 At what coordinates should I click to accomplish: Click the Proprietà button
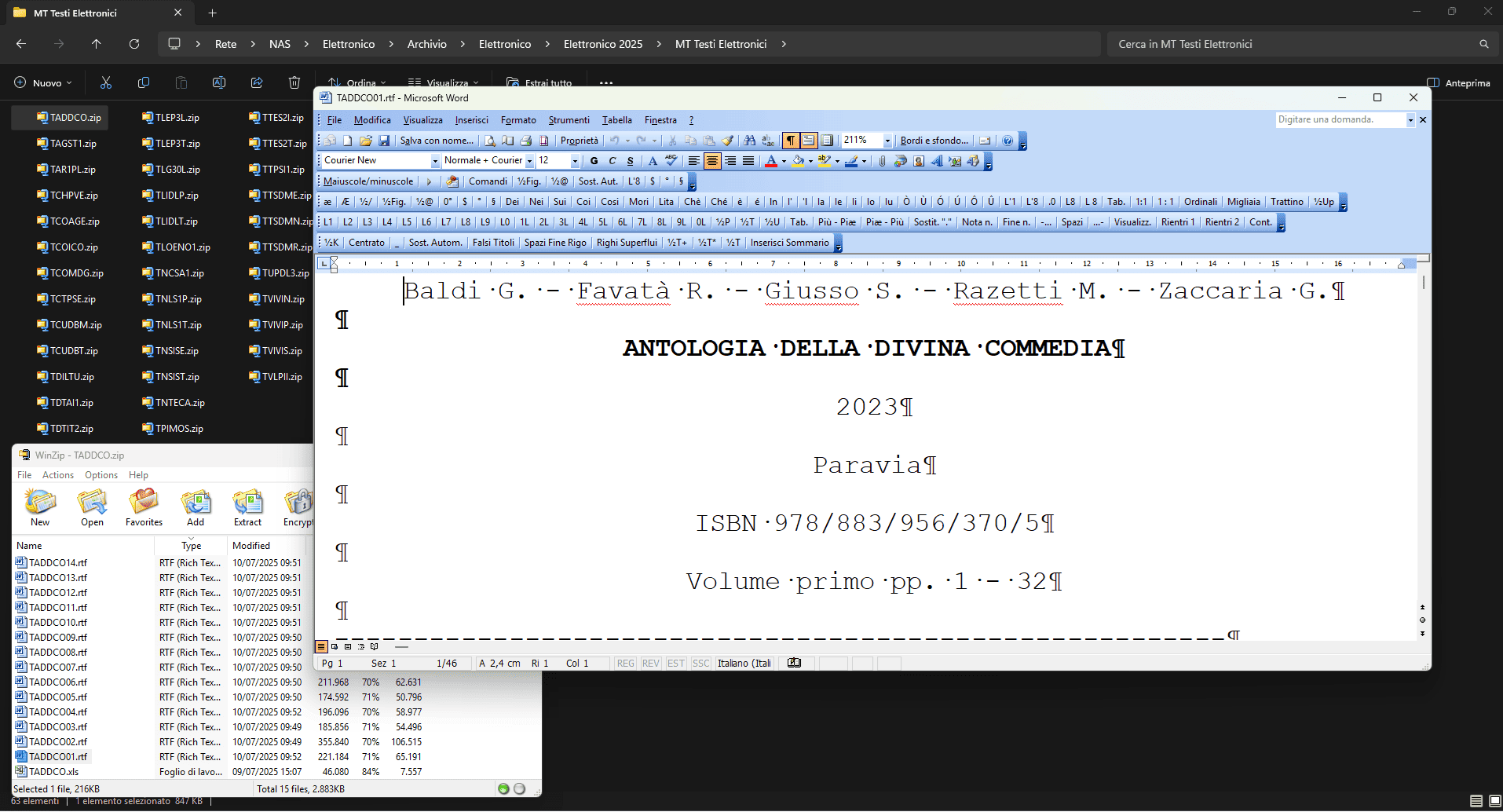click(580, 141)
